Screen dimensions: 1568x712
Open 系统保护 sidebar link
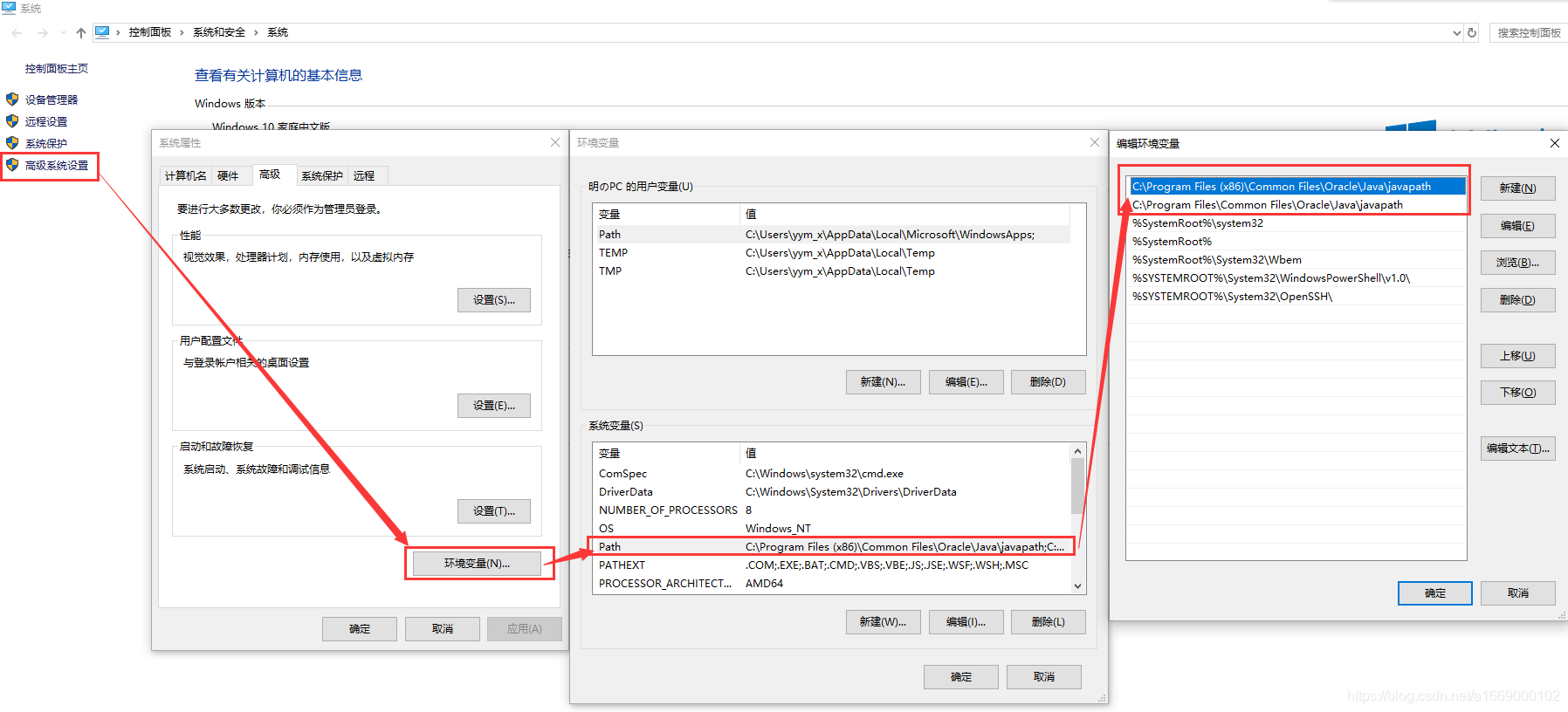coord(46,143)
